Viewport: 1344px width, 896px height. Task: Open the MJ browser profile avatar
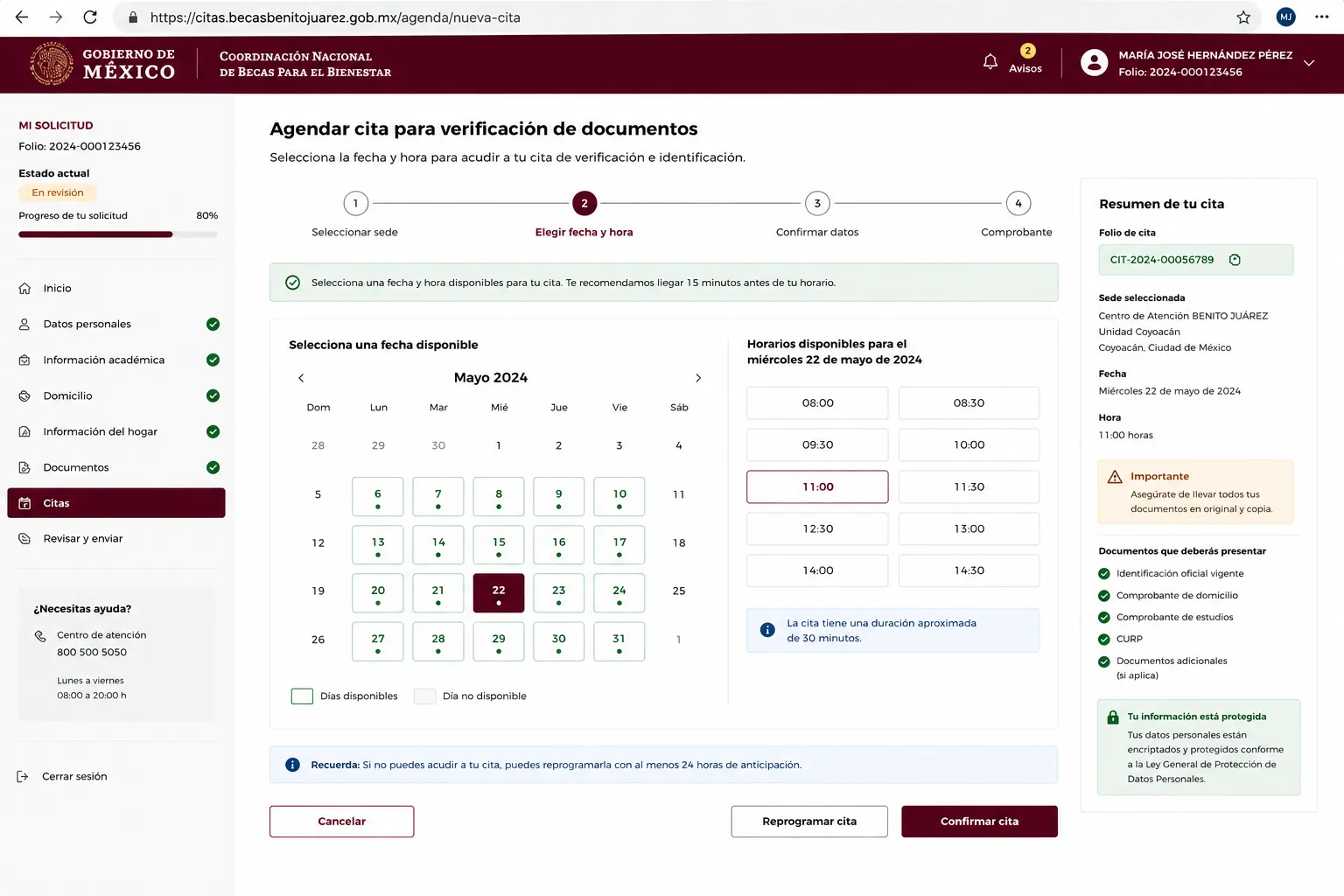point(1285,17)
